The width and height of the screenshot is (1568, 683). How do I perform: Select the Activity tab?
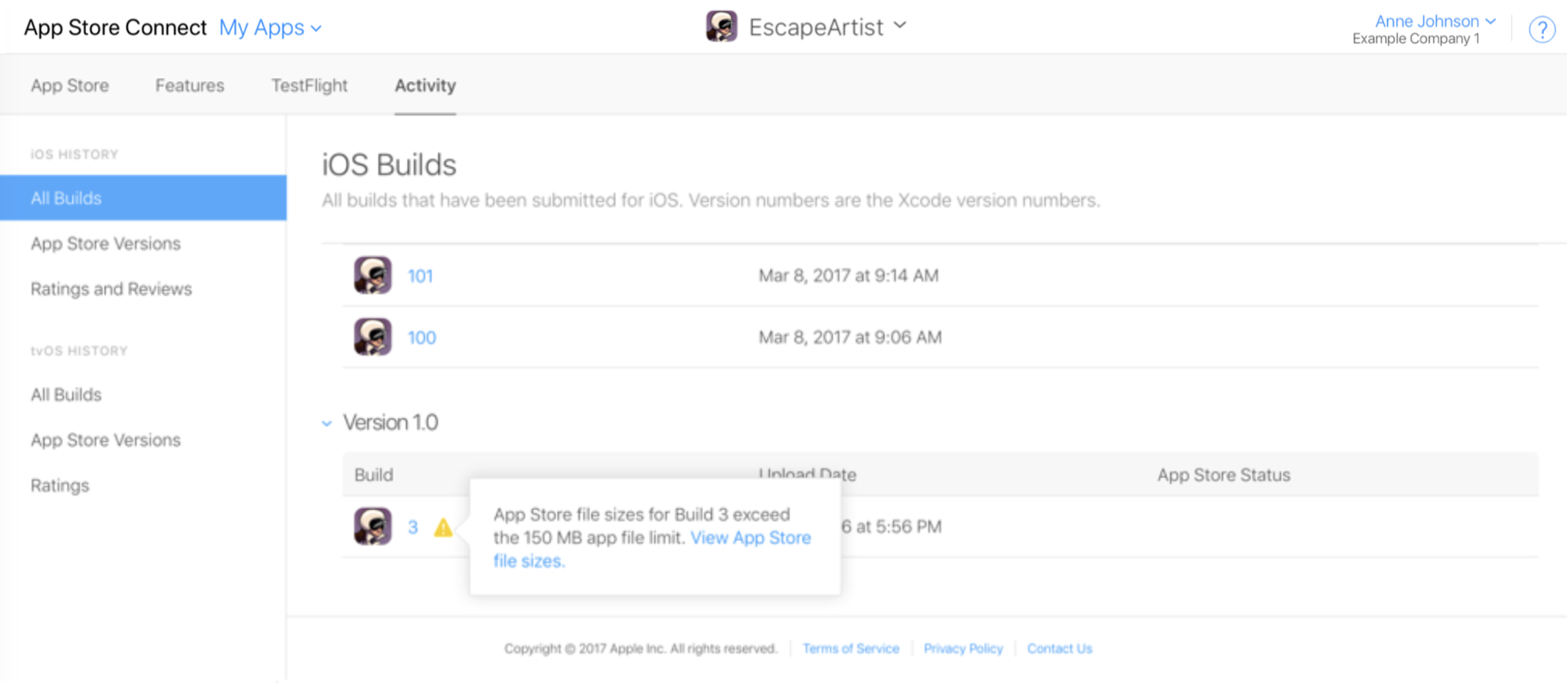coord(425,85)
